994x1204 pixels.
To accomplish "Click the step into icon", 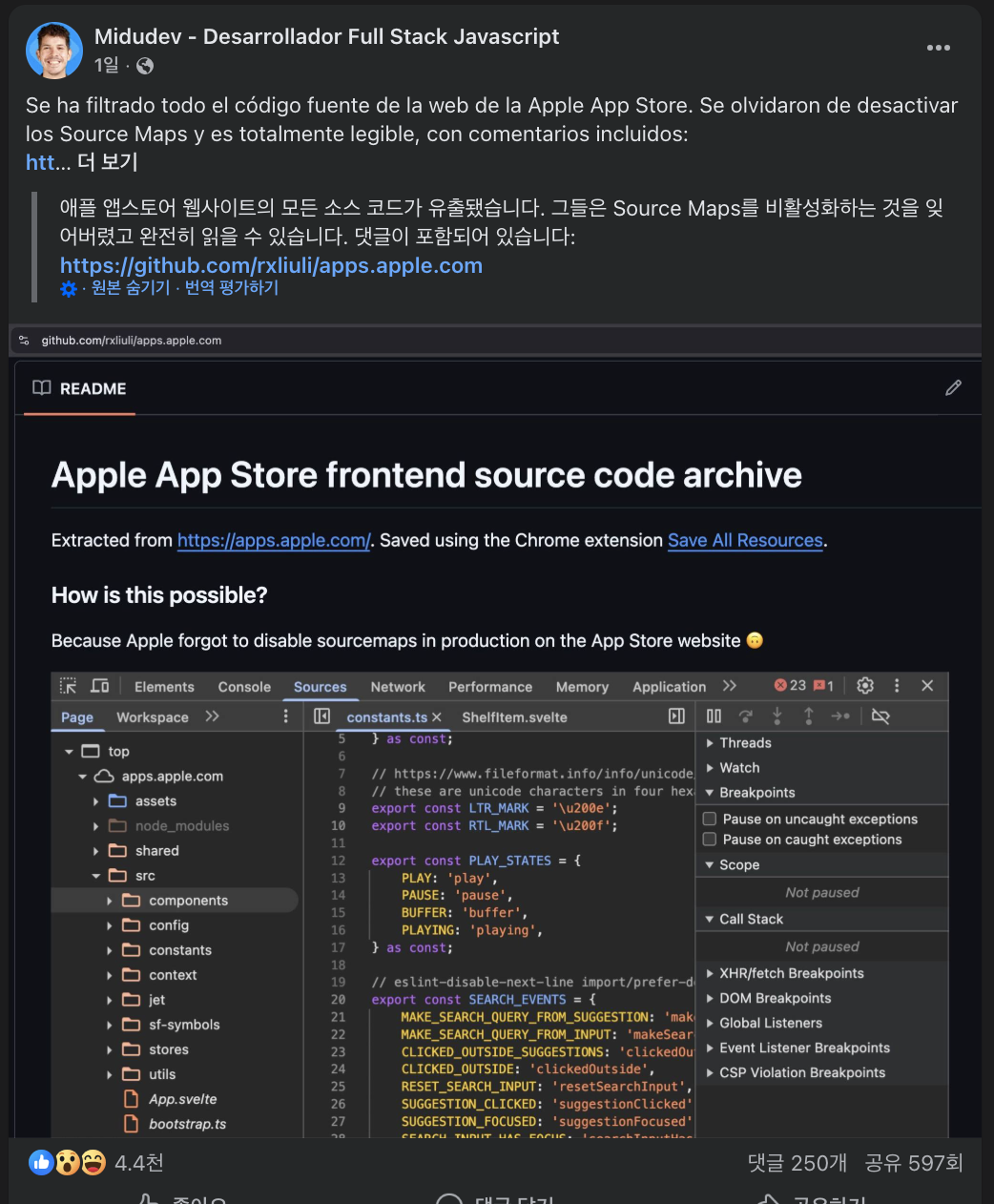I will [777, 716].
